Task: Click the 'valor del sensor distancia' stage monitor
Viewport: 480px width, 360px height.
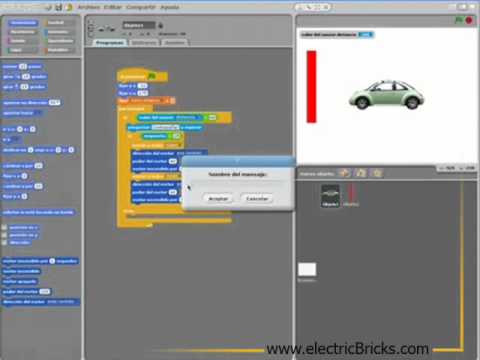Action: 337,35
